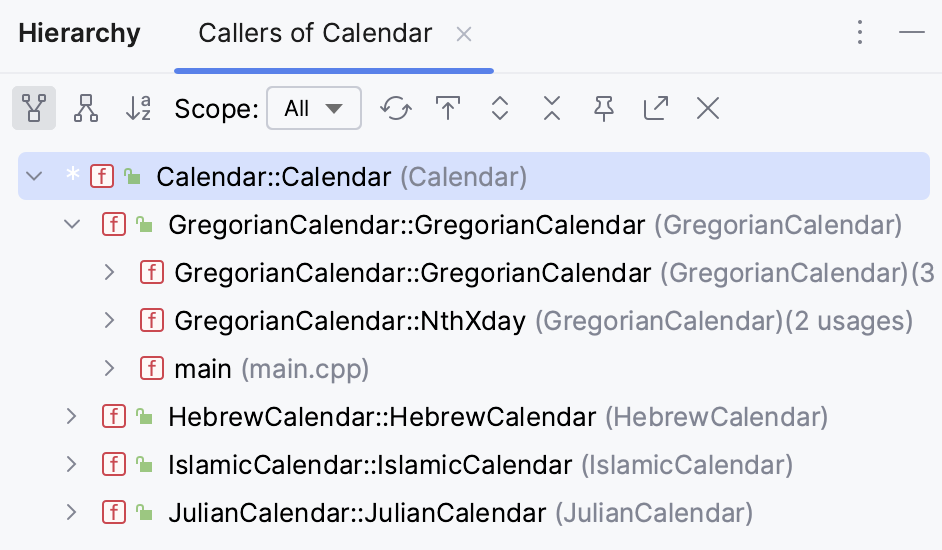Screen dimensions: 942x550
Task: Collapse all hierarchy nodes
Action: pyautogui.click(x=552, y=108)
